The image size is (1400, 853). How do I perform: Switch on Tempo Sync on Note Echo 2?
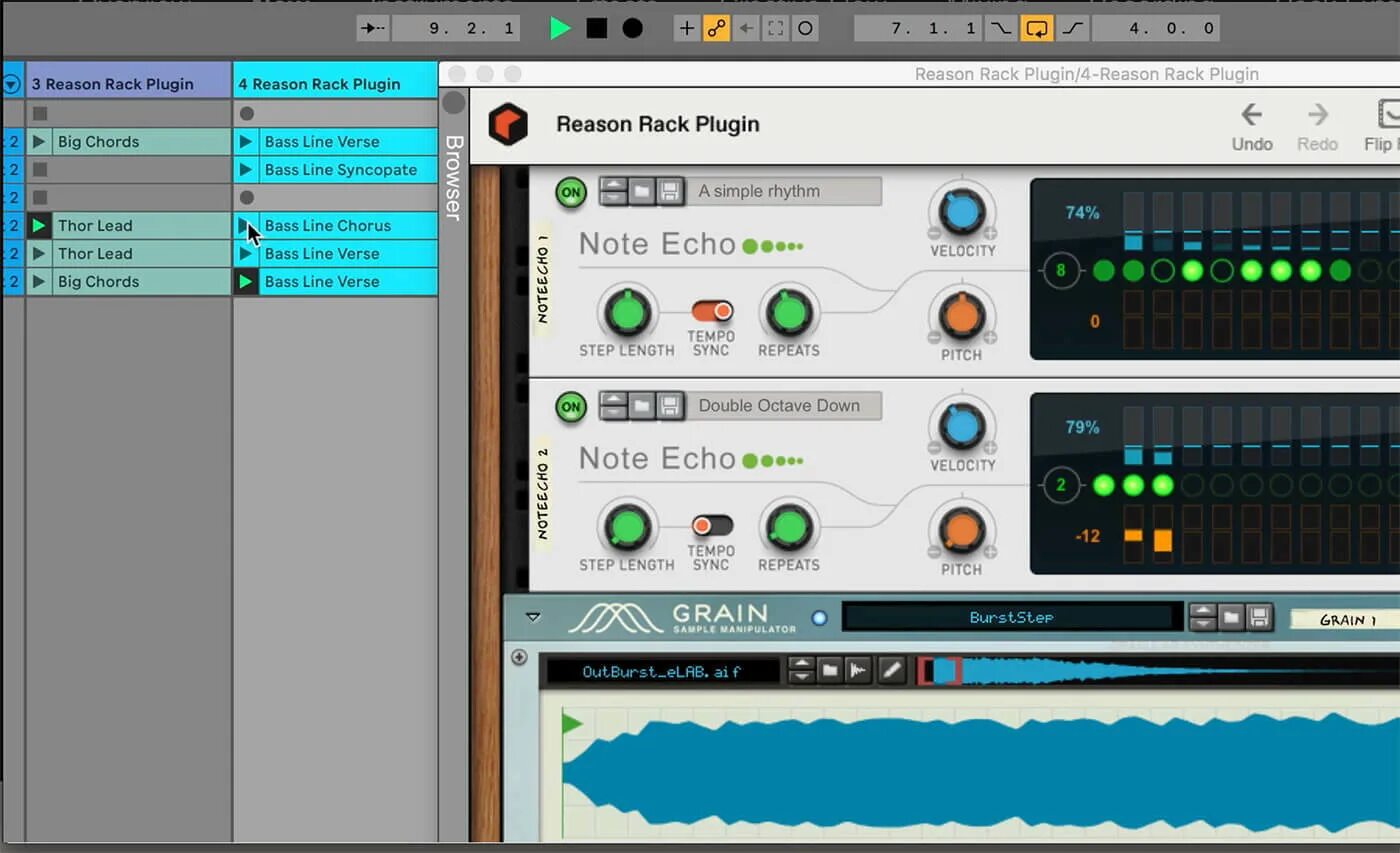[711, 525]
